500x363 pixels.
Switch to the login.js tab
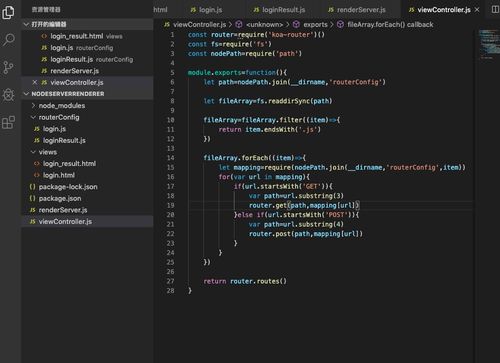click(x=206, y=10)
